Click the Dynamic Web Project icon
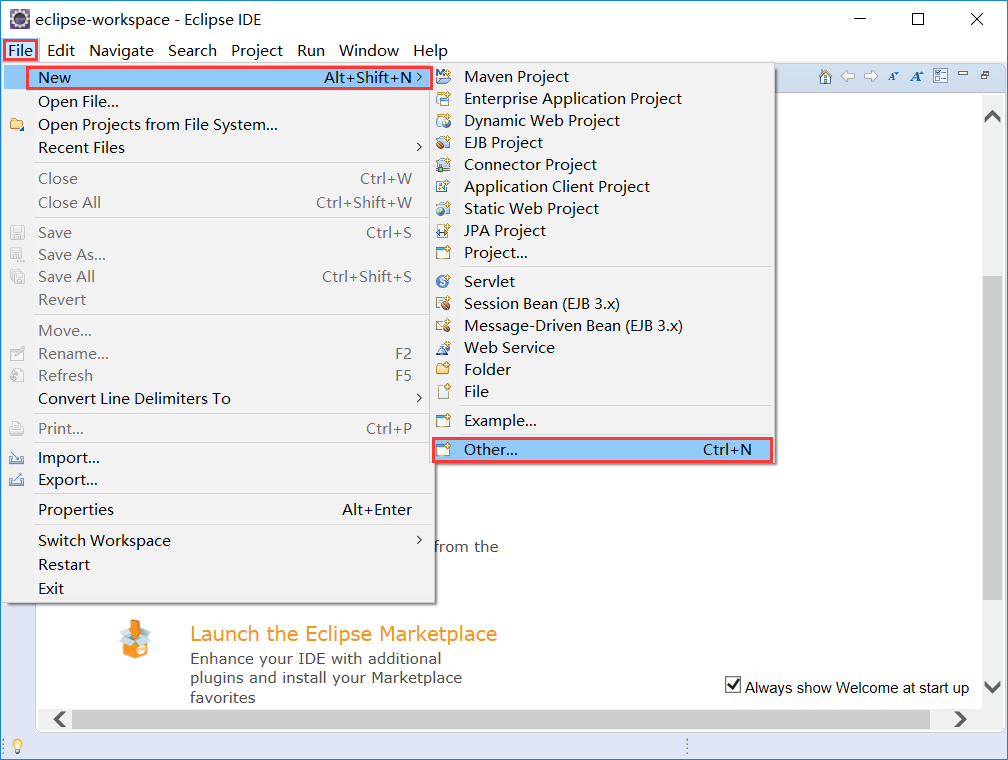 [444, 120]
